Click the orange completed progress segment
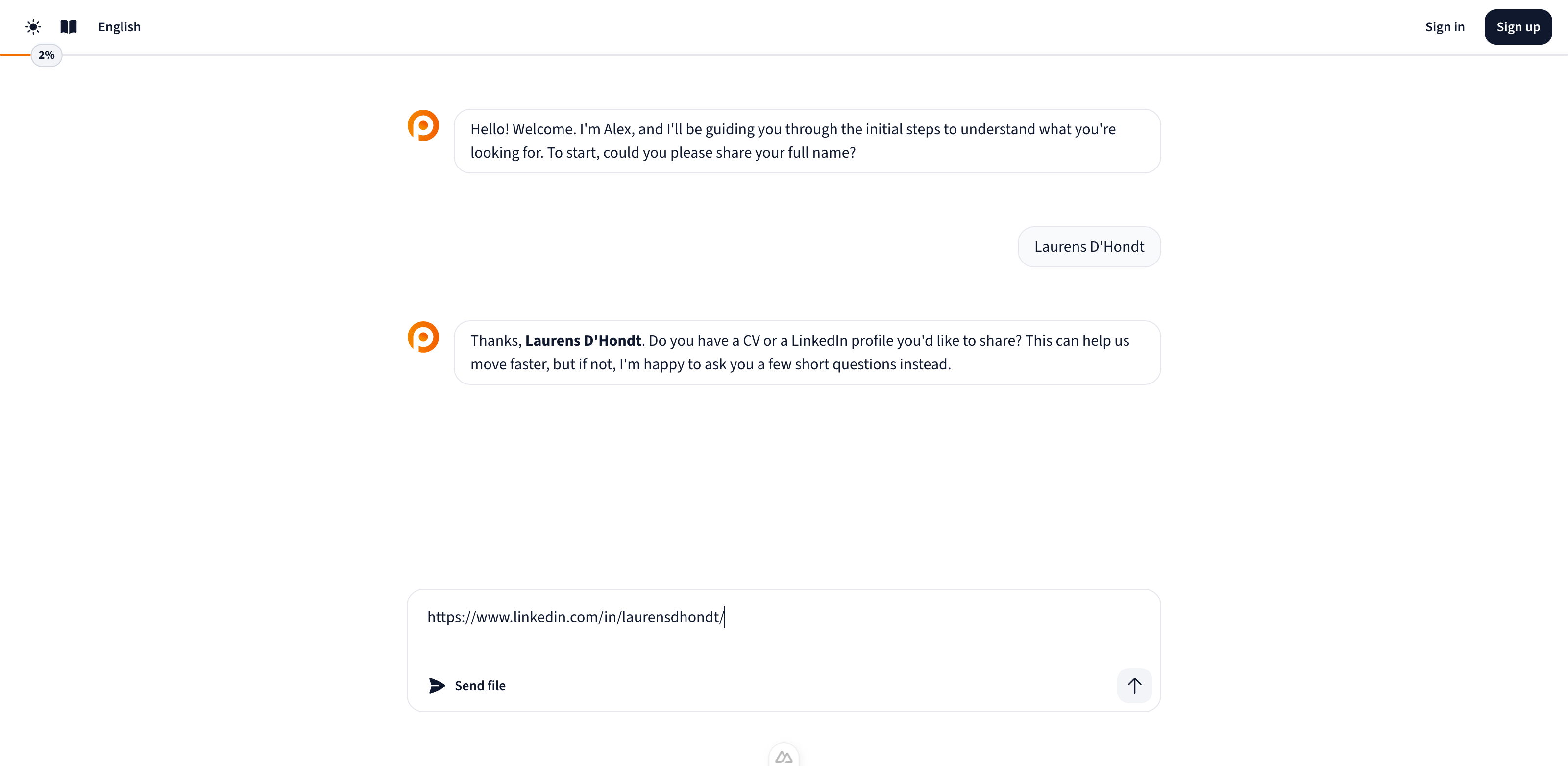 [x=15, y=55]
